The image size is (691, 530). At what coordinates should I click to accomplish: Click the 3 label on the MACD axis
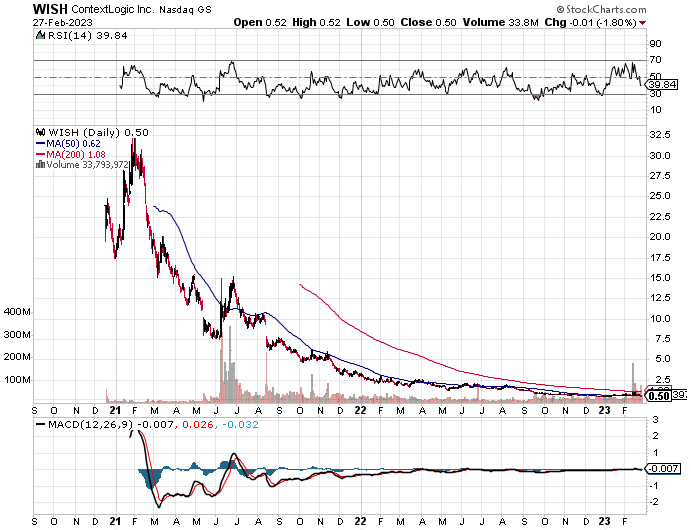click(655, 420)
